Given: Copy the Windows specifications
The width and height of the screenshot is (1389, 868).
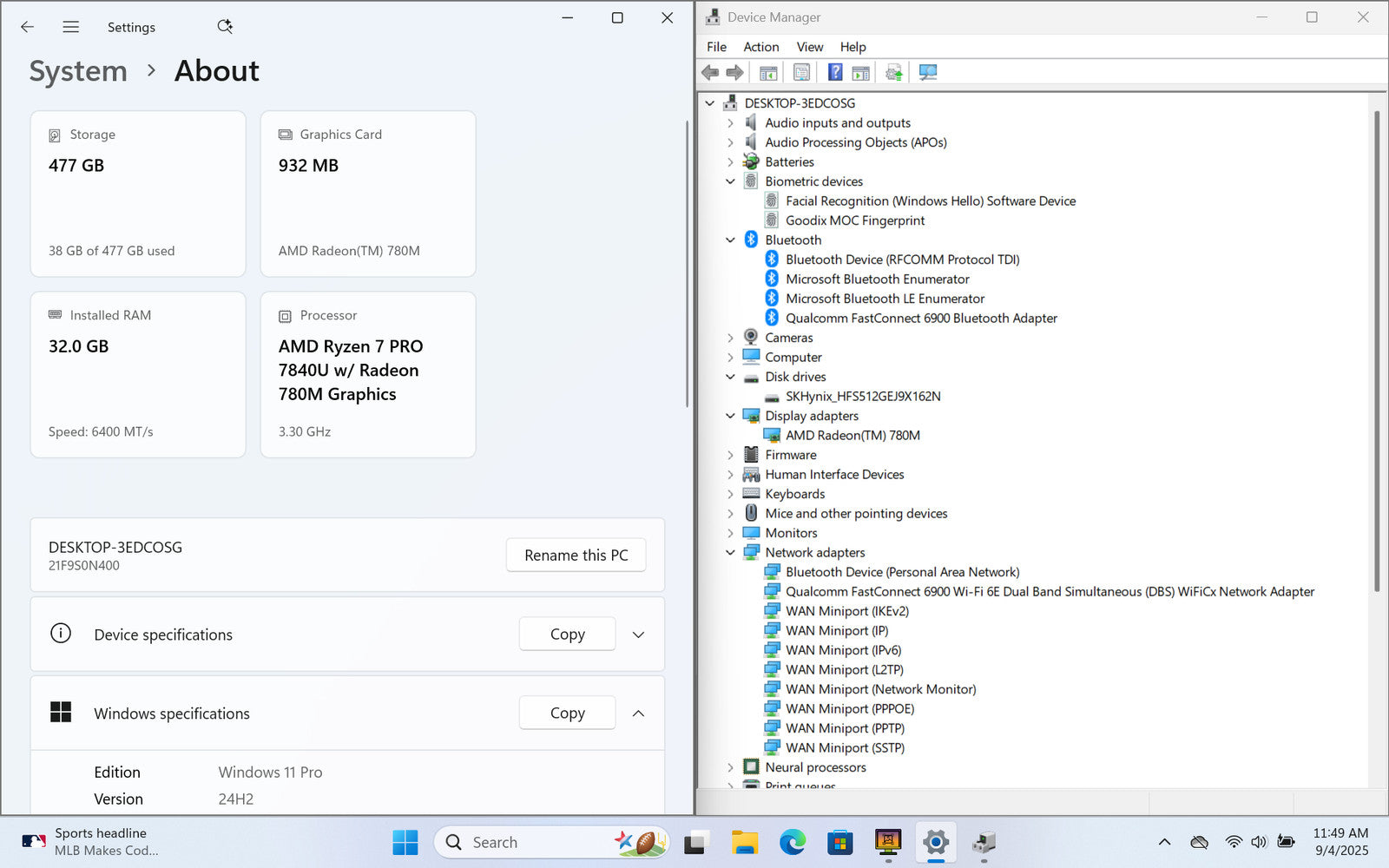Looking at the screenshot, I should pos(567,713).
